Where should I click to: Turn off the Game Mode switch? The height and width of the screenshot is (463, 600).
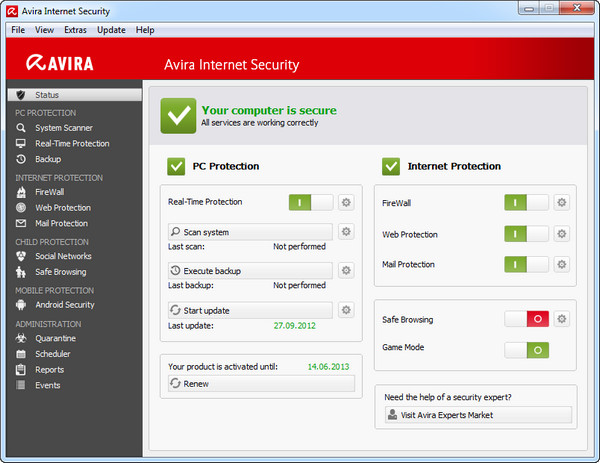coord(526,350)
